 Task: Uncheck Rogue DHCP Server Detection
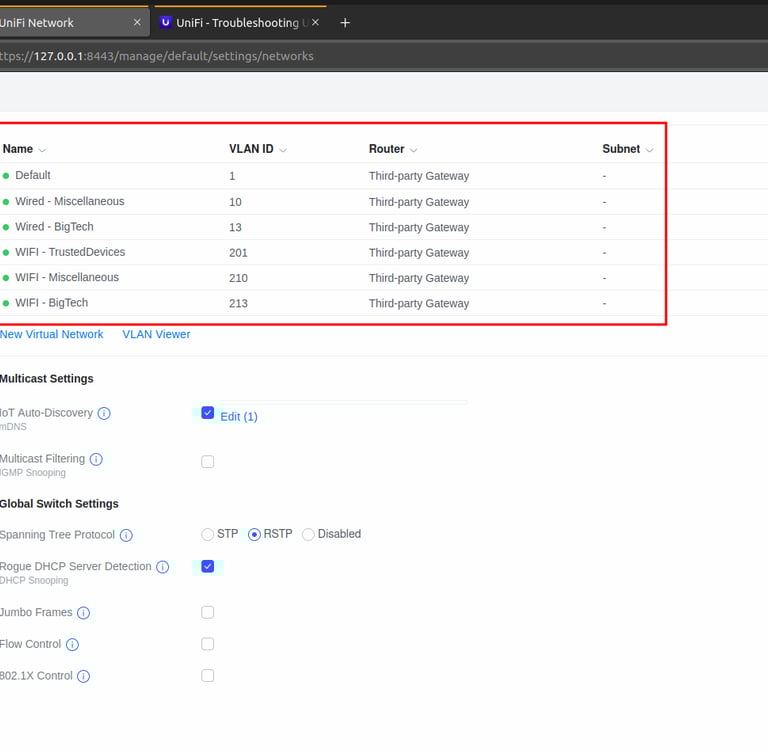point(208,566)
